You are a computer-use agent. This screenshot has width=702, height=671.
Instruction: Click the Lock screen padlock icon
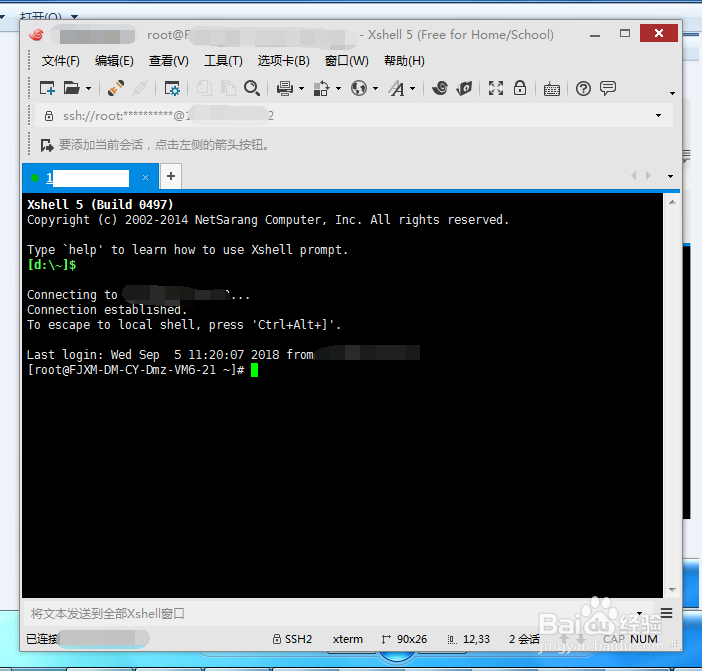[520, 88]
